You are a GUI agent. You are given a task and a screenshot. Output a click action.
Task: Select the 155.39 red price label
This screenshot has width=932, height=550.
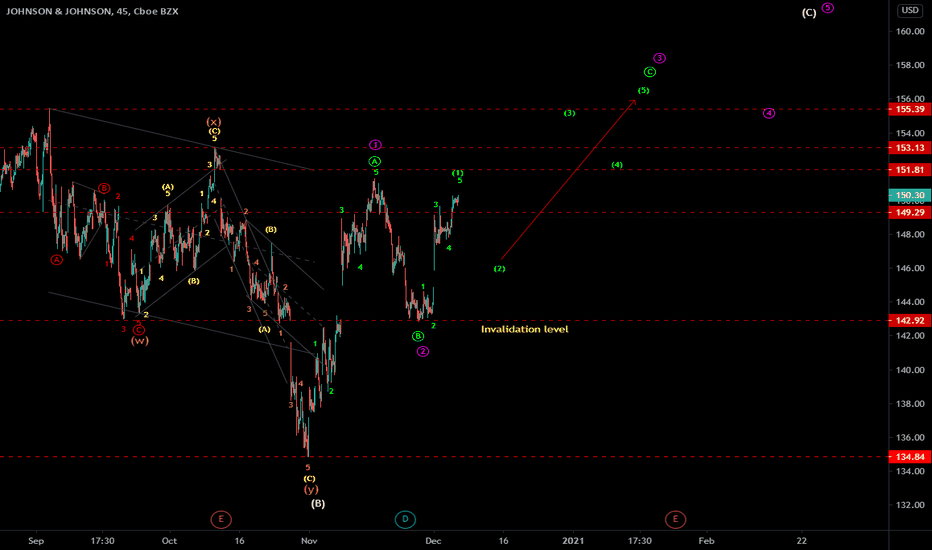pyautogui.click(x=909, y=109)
